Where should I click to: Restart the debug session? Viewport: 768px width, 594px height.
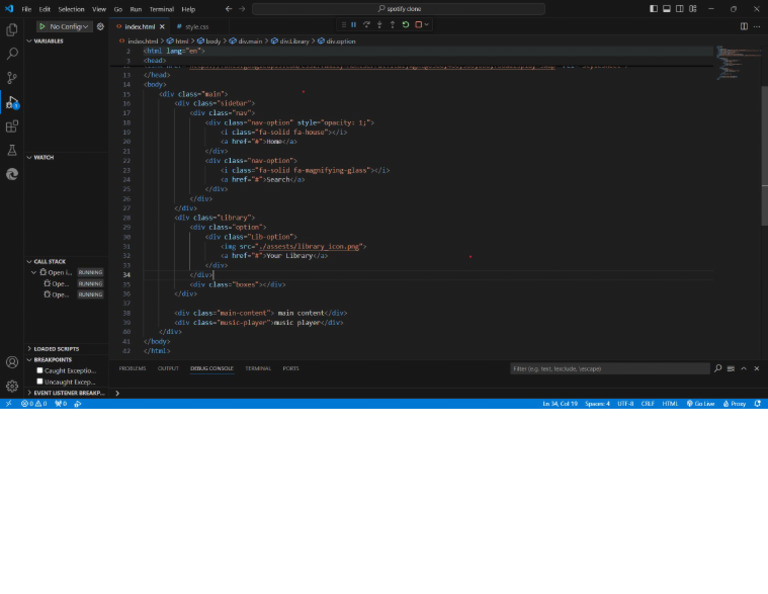pos(406,24)
